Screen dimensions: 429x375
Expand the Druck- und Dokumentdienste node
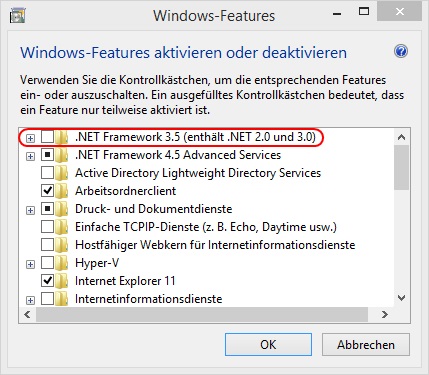[30, 210]
